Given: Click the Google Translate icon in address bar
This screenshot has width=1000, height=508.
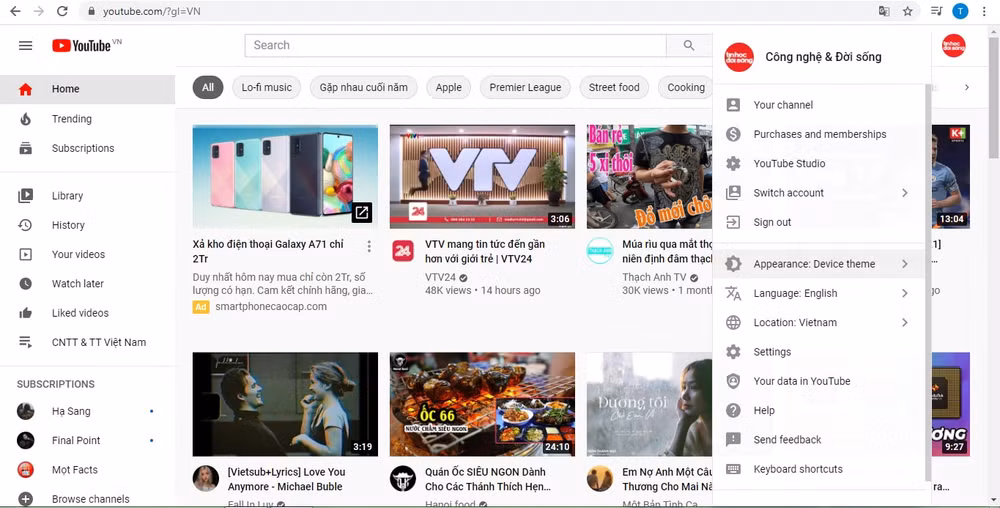Looking at the screenshot, I should pos(884,11).
